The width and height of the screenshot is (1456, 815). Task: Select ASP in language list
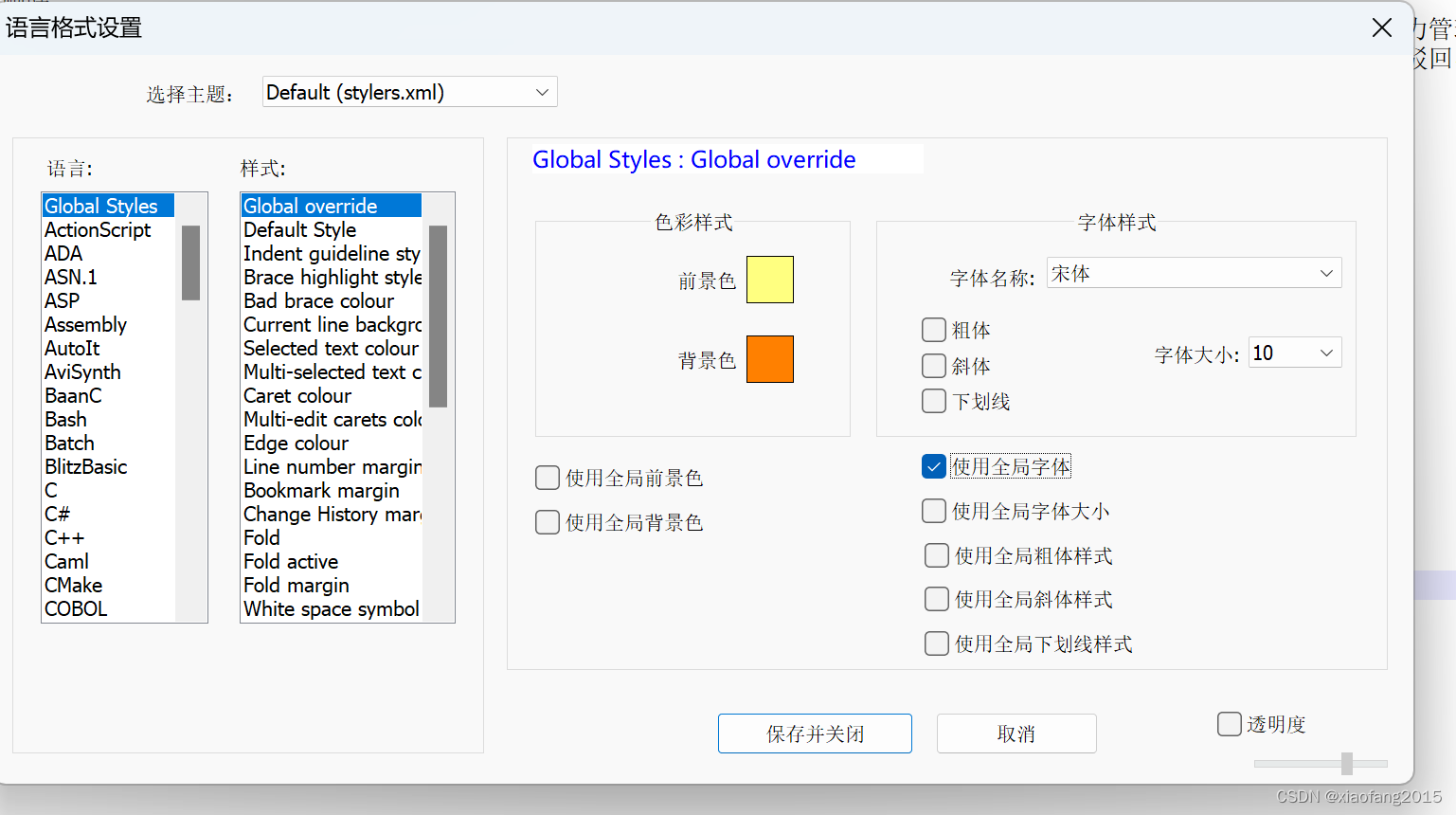point(108,300)
